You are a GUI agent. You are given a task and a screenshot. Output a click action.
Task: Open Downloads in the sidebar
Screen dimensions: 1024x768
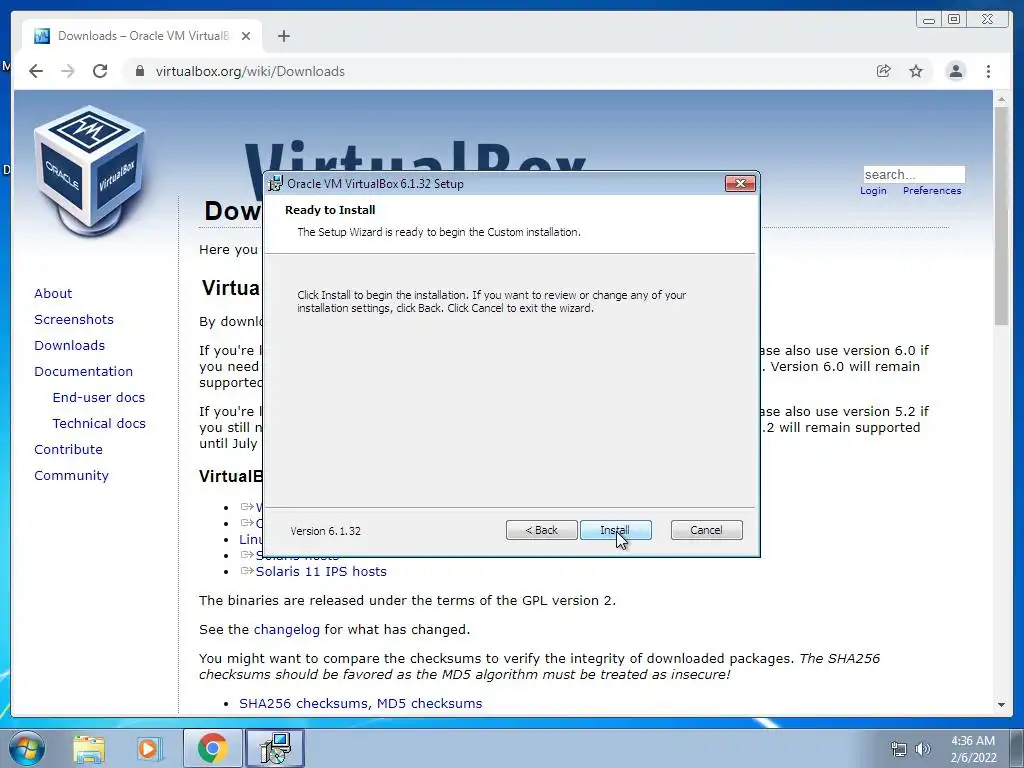tap(69, 345)
